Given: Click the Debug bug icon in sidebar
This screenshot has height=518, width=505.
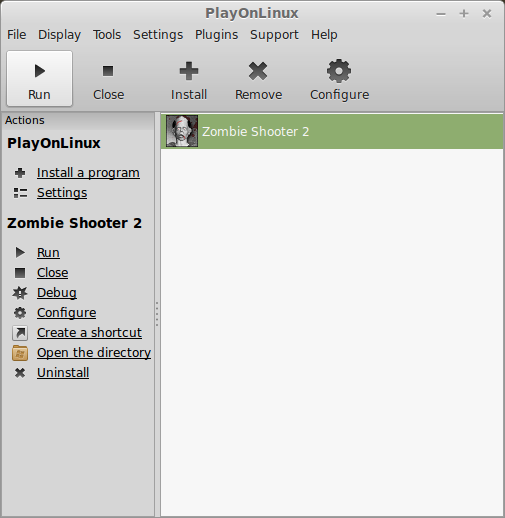Looking at the screenshot, I should 20,293.
